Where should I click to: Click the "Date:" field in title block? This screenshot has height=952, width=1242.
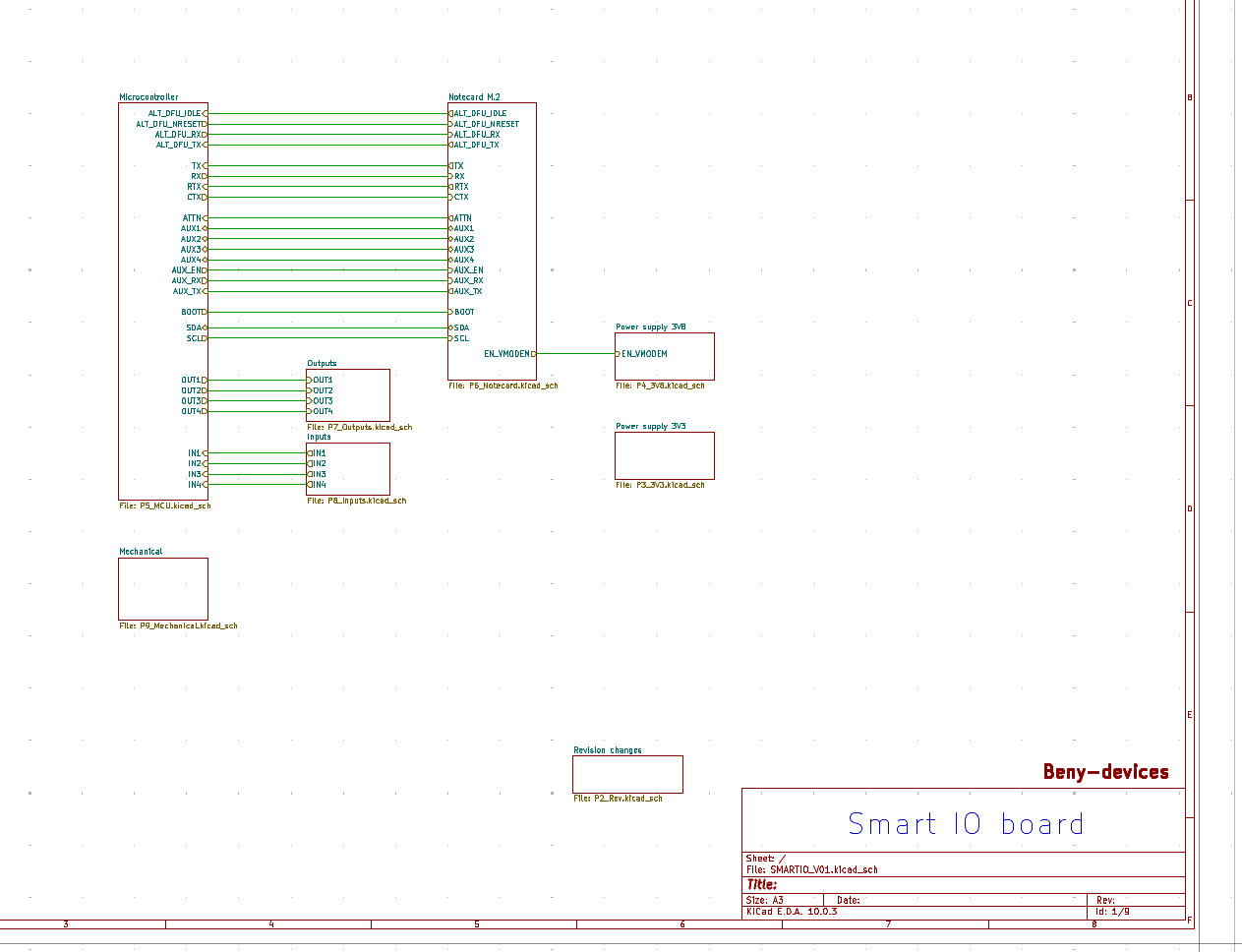[x=849, y=901]
